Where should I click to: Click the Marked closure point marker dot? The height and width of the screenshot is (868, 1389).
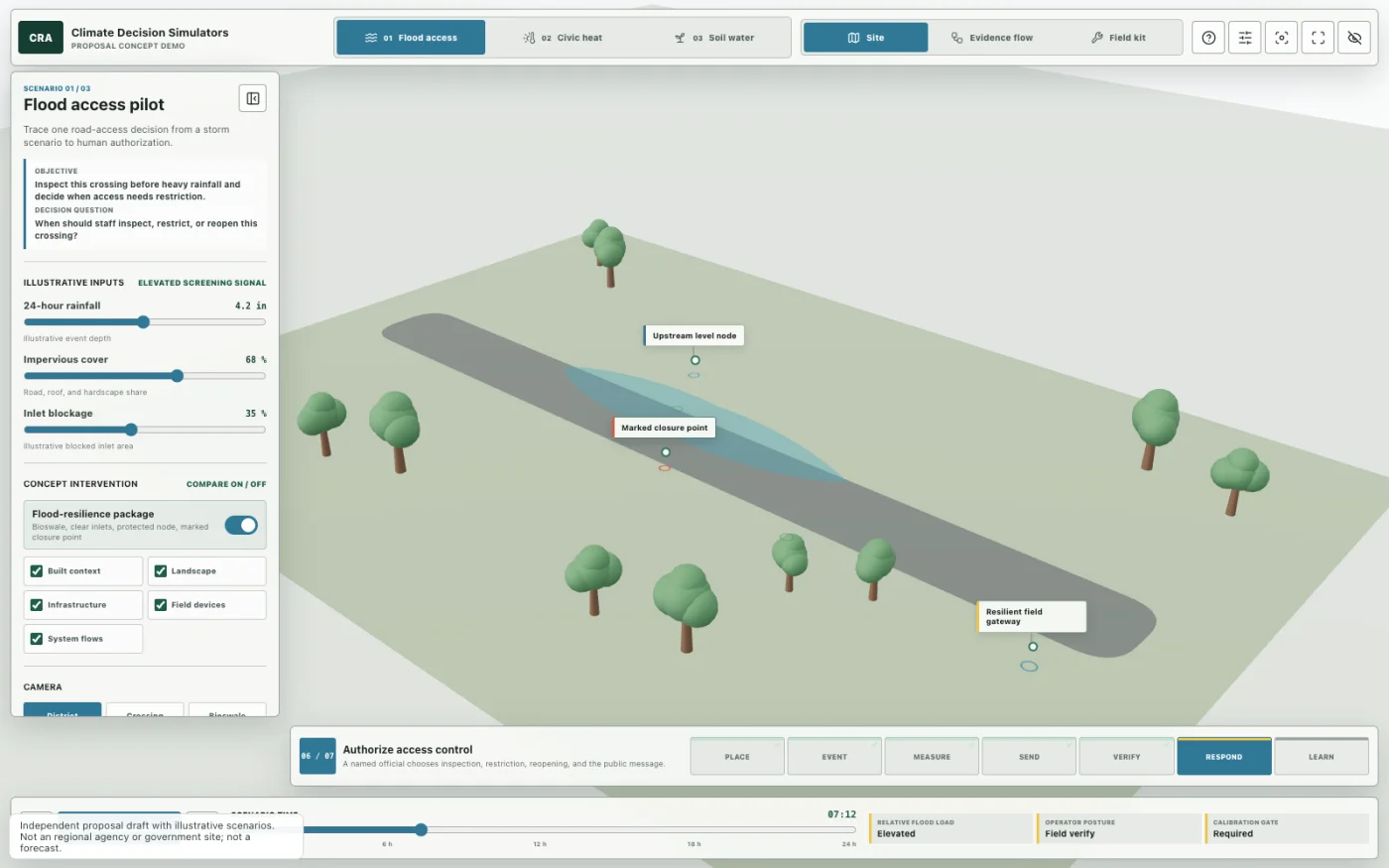click(x=666, y=452)
